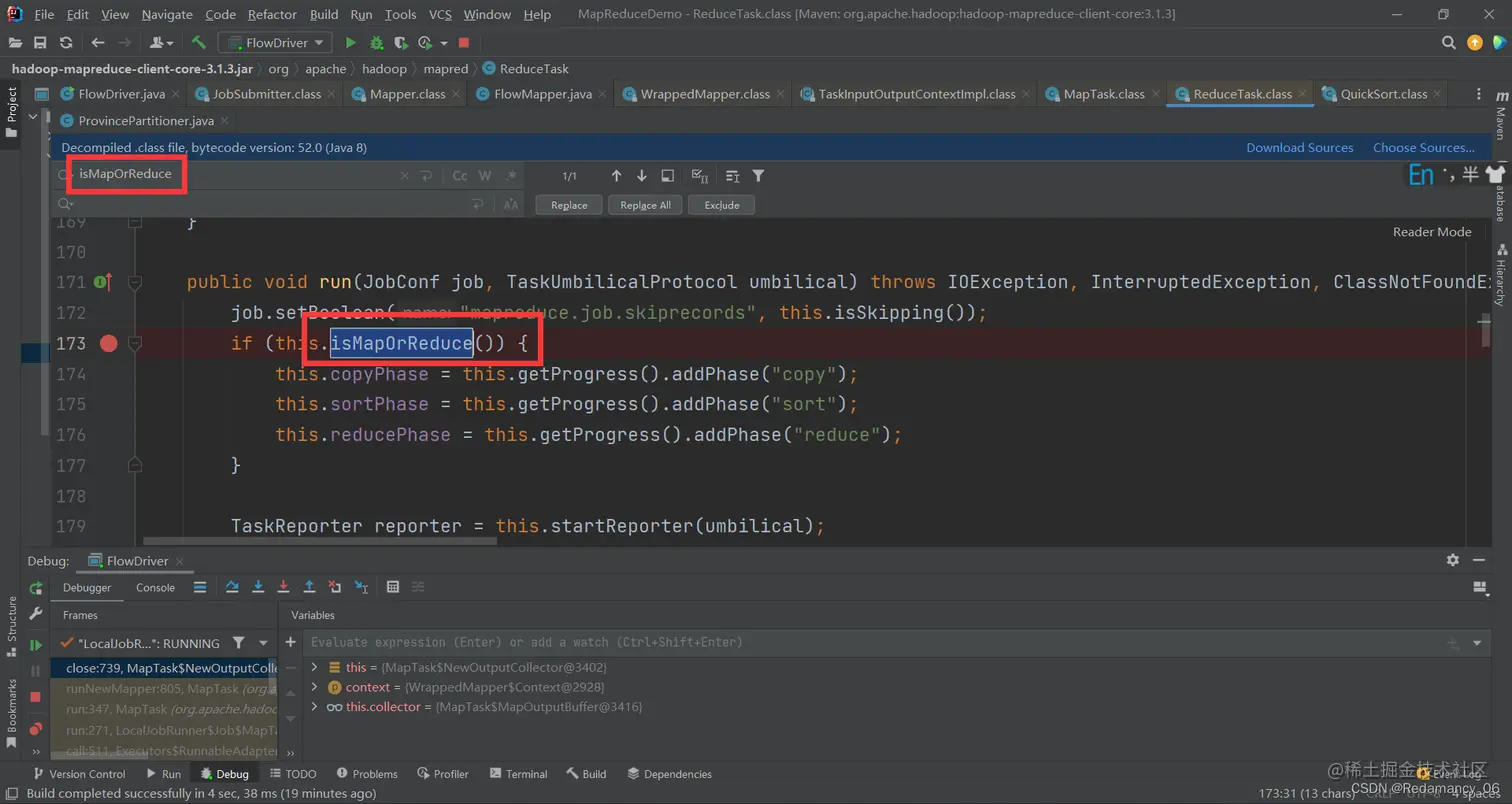The image size is (1512, 804).
Task: Stop the process with the red square toolbar icon
Action: (464, 43)
